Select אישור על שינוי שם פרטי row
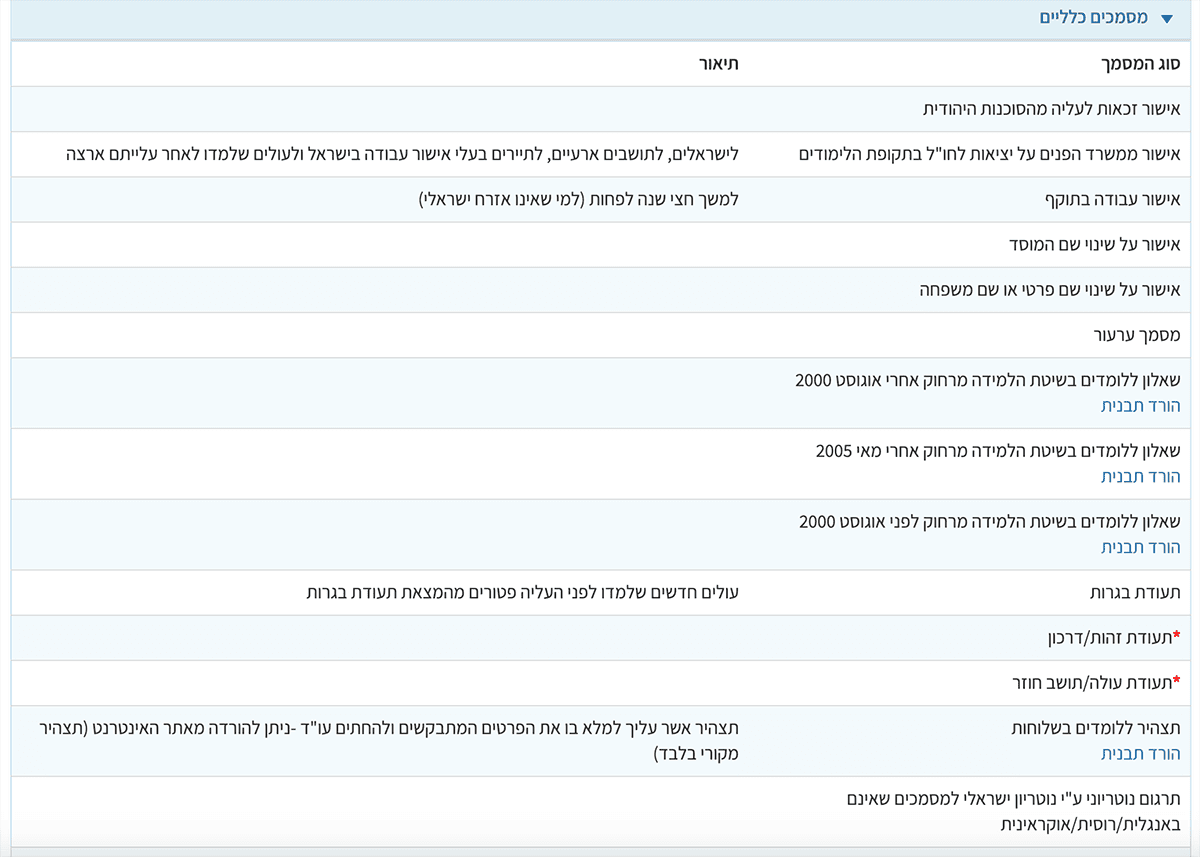Screen dimensions: 1200x857 click(x=1050, y=290)
